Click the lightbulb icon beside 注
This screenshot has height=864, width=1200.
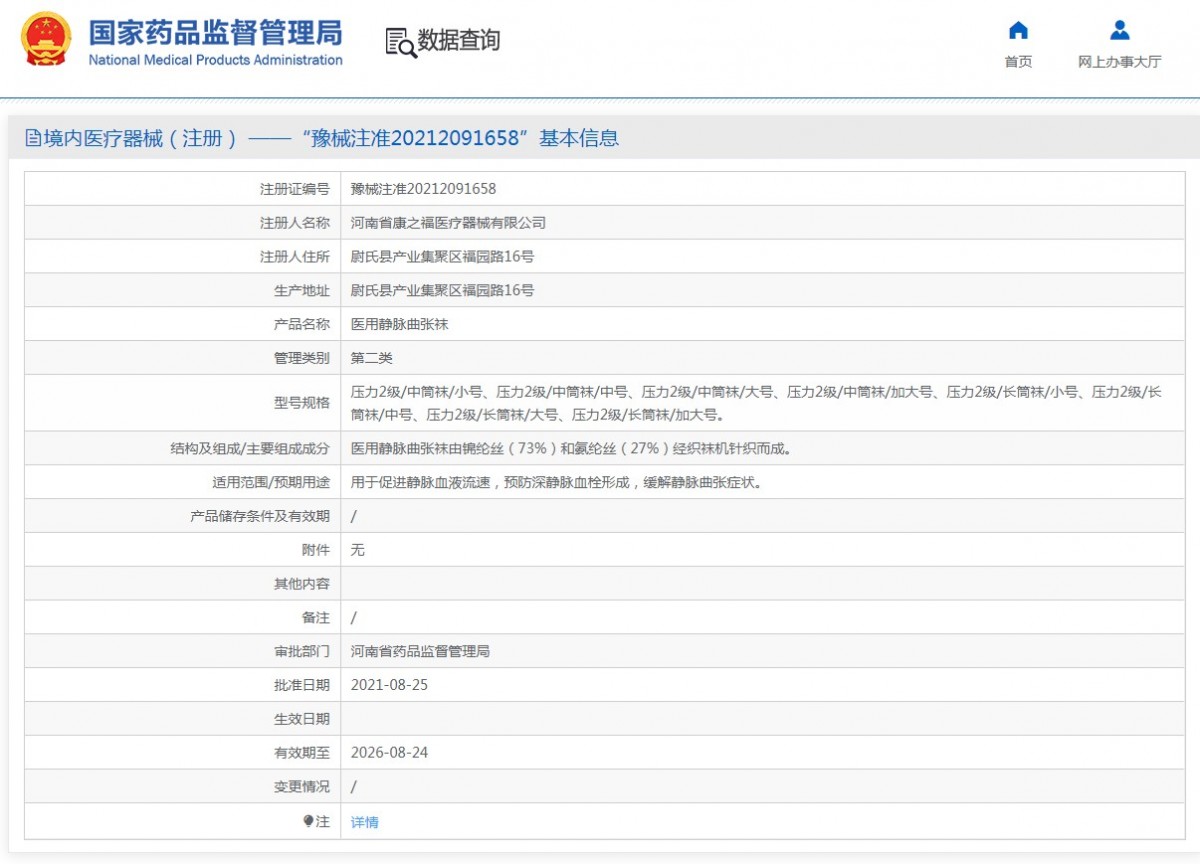[x=309, y=821]
